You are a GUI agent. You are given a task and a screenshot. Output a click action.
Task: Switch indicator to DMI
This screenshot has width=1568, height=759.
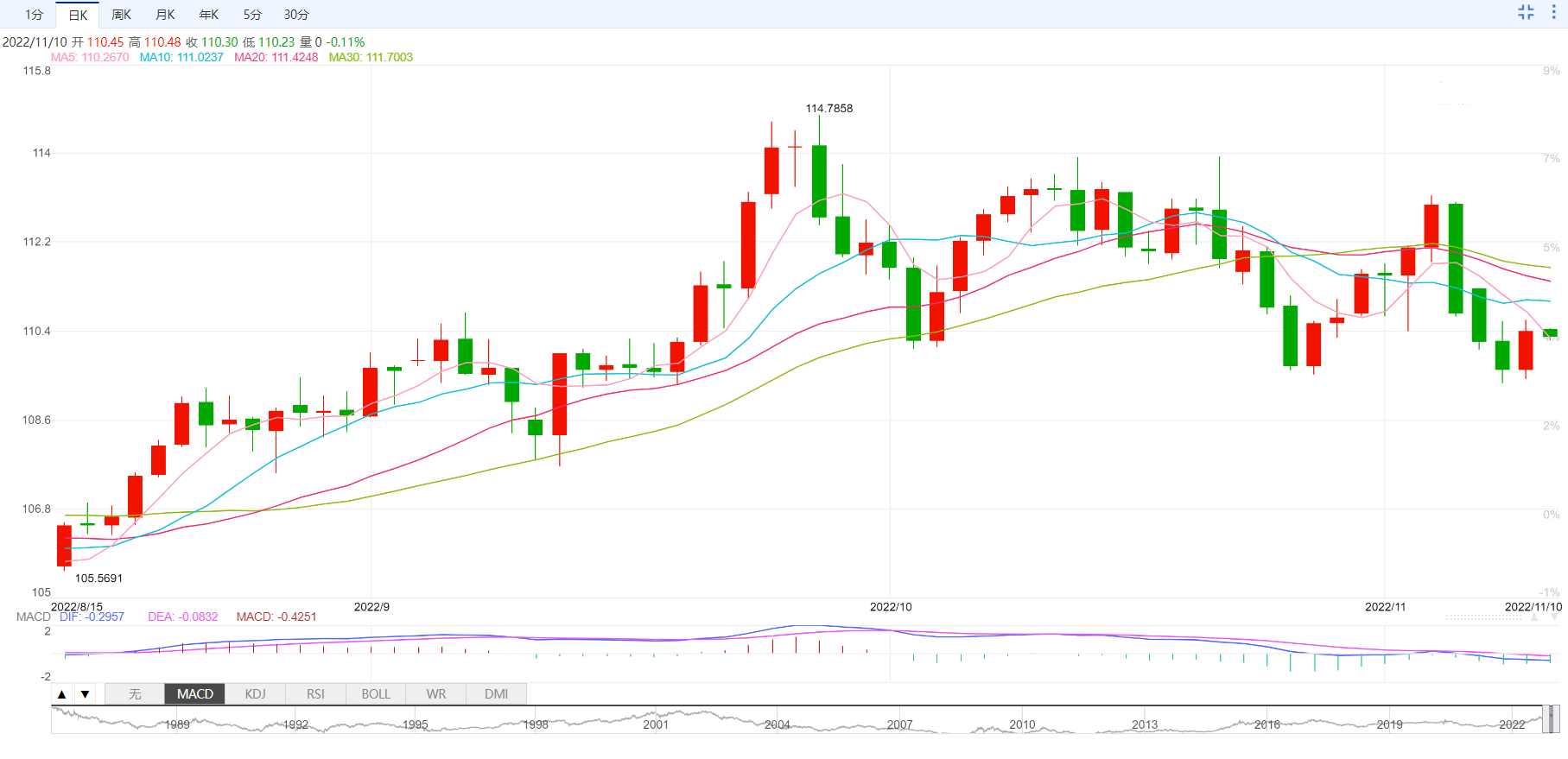tap(496, 694)
